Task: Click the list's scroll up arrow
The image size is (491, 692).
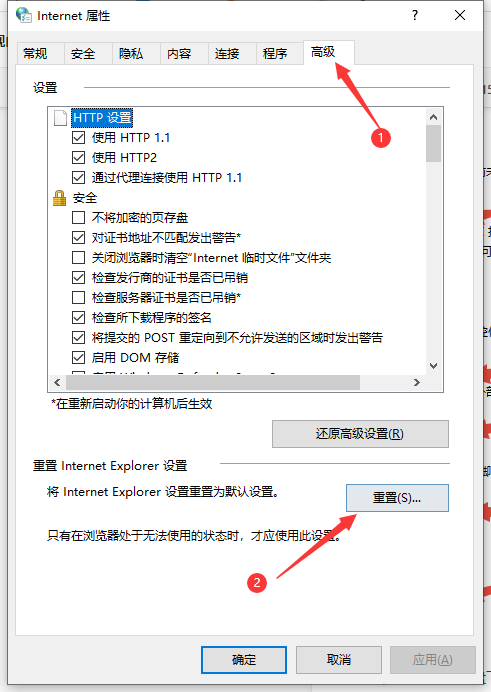Action: (x=433, y=117)
